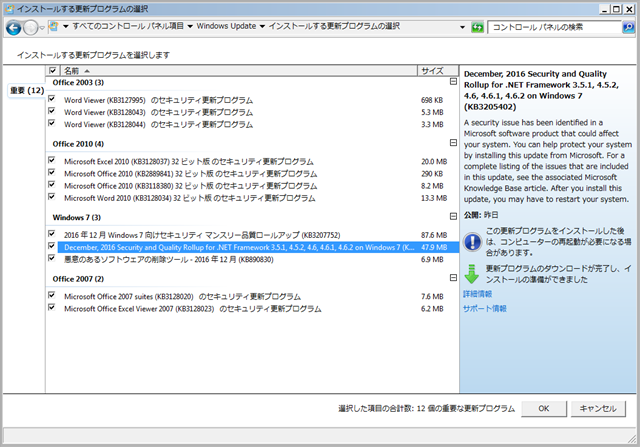640x447 pixels.
Task: Go back with the blue arrow button
Action: coord(13,28)
